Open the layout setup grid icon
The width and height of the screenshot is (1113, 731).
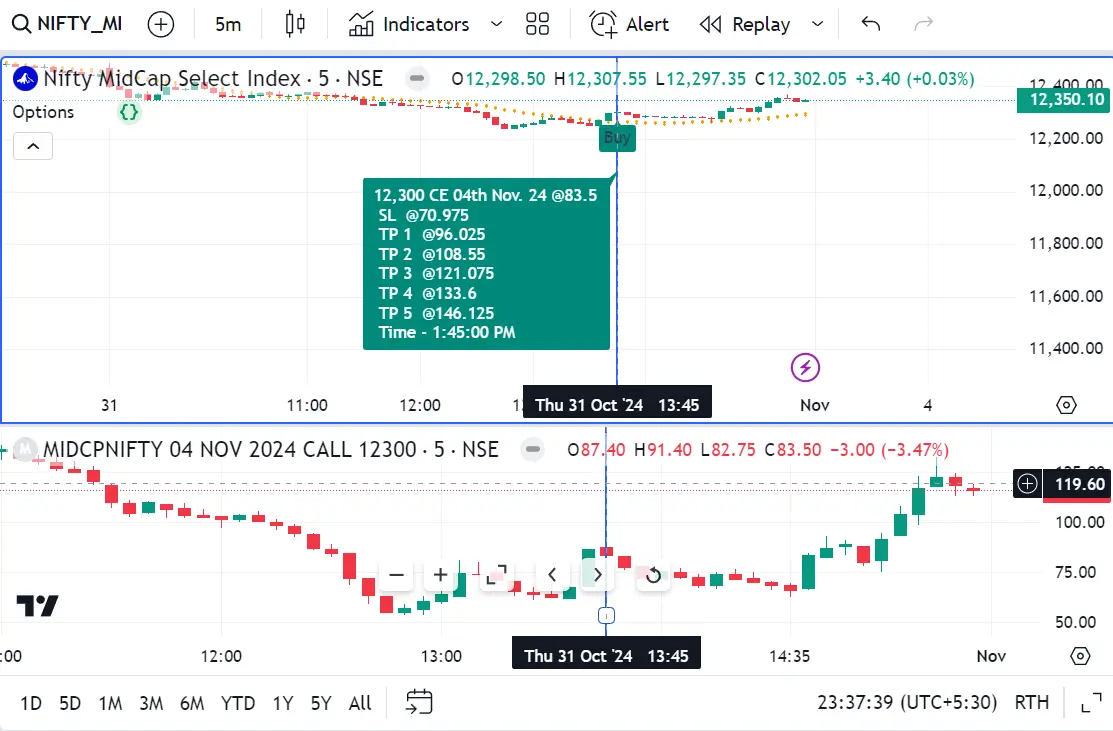point(537,25)
